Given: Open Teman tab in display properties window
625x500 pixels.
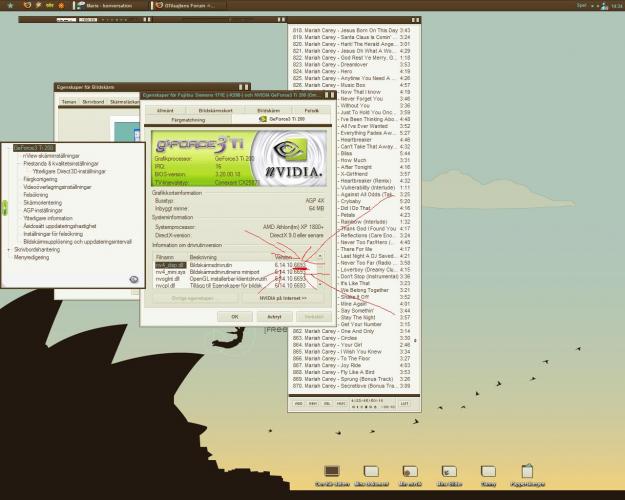Looking at the screenshot, I should coord(69,102).
